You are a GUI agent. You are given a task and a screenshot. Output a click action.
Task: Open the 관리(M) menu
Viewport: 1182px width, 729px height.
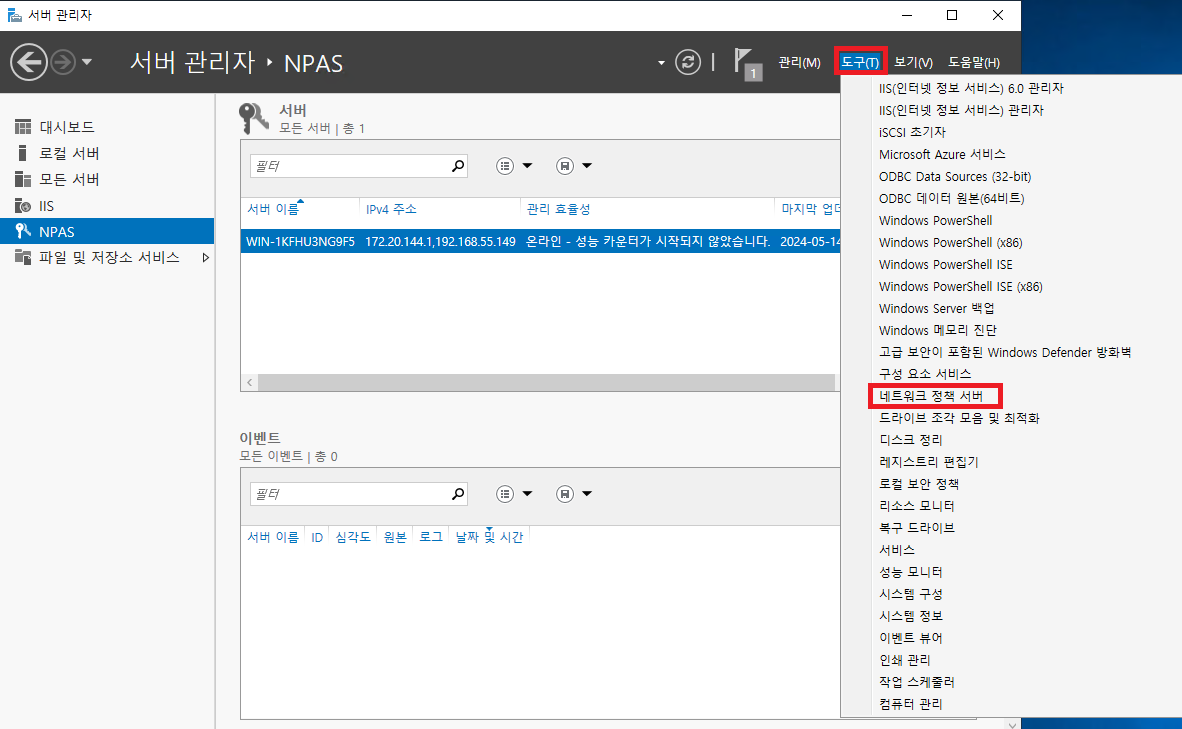(x=799, y=63)
